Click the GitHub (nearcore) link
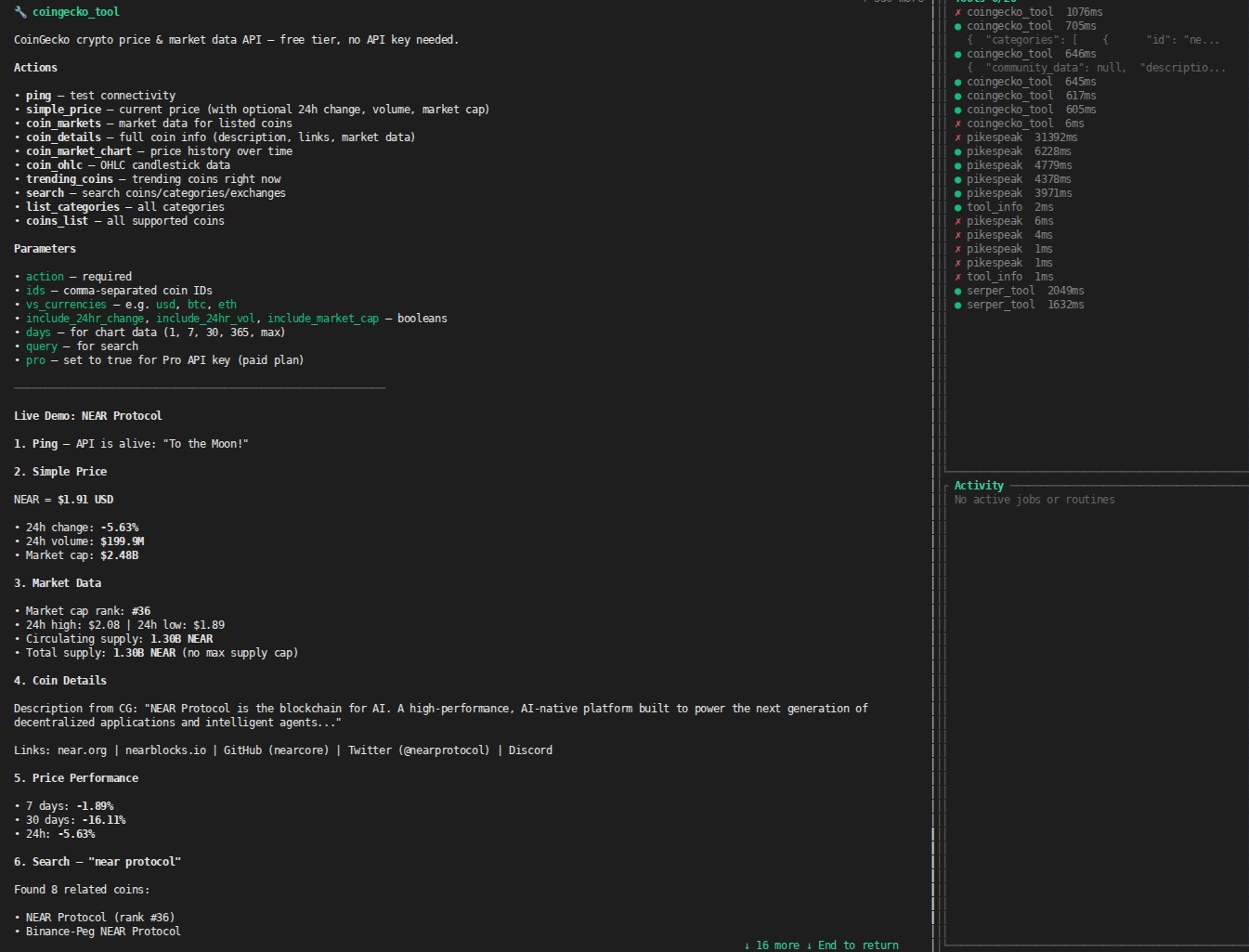The height and width of the screenshot is (952, 1249). point(277,750)
